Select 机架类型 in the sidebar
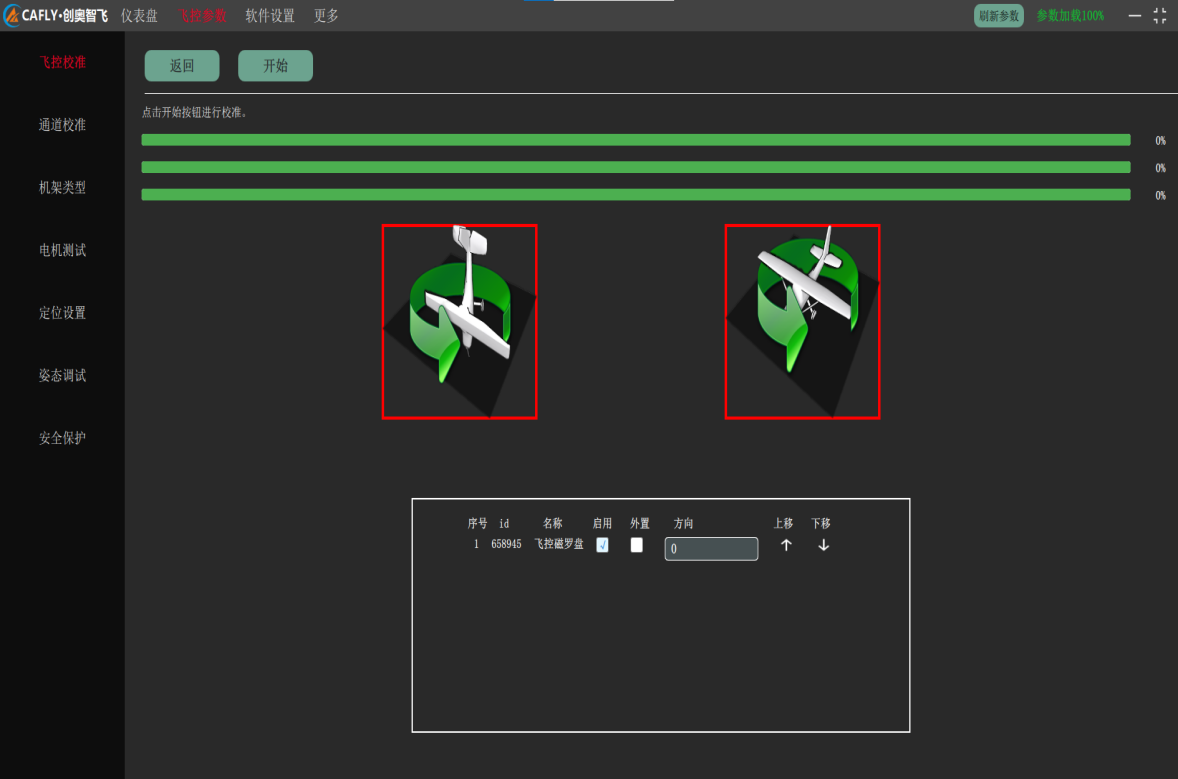The height and width of the screenshot is (779, 1178). click(x=62, y=187)
